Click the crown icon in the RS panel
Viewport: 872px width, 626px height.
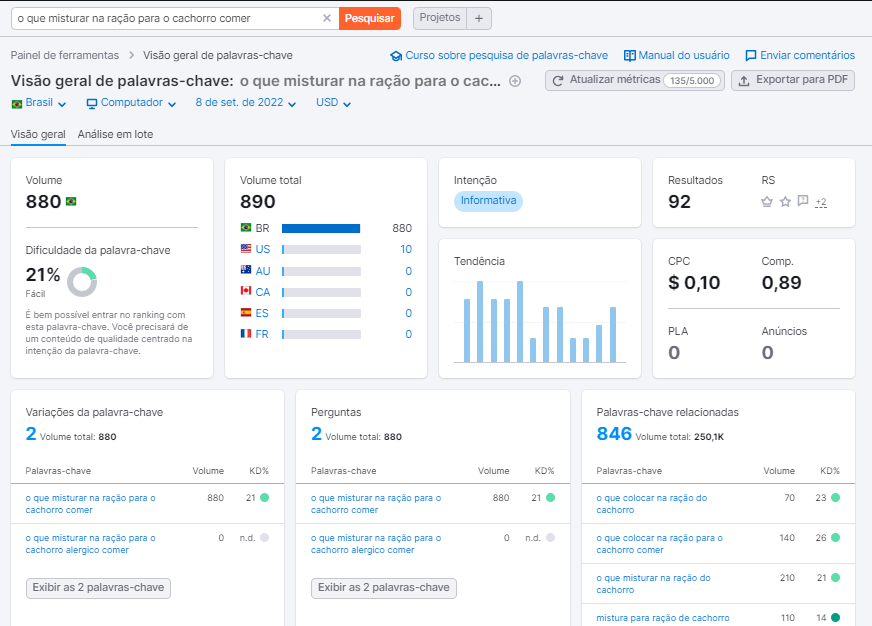[765, 200]
